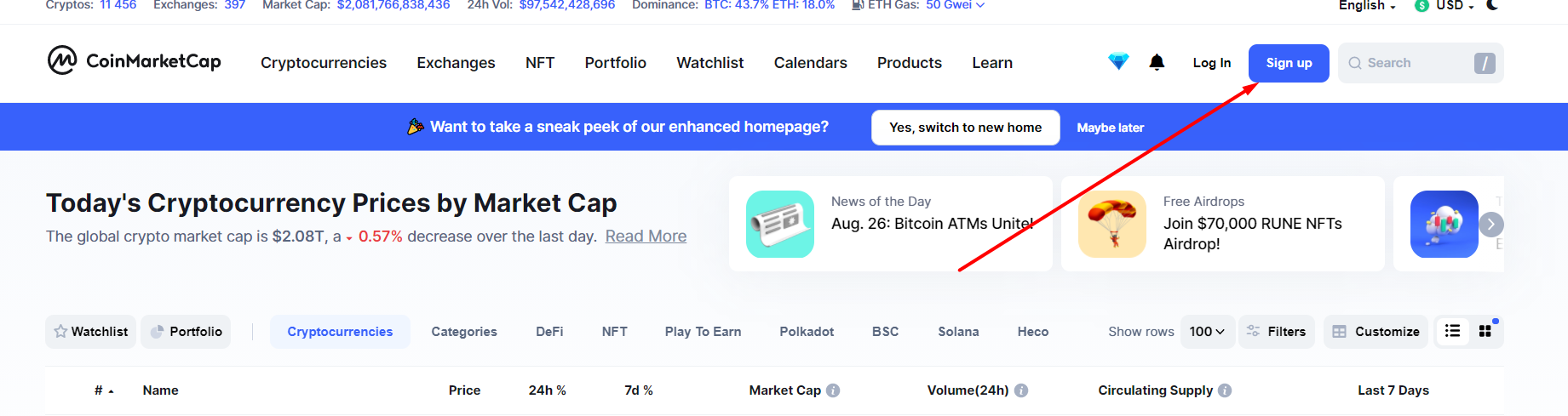Toggle dark mode moon icon
This screenshot has width=1568, height=416.
(x=1492, y=5)
